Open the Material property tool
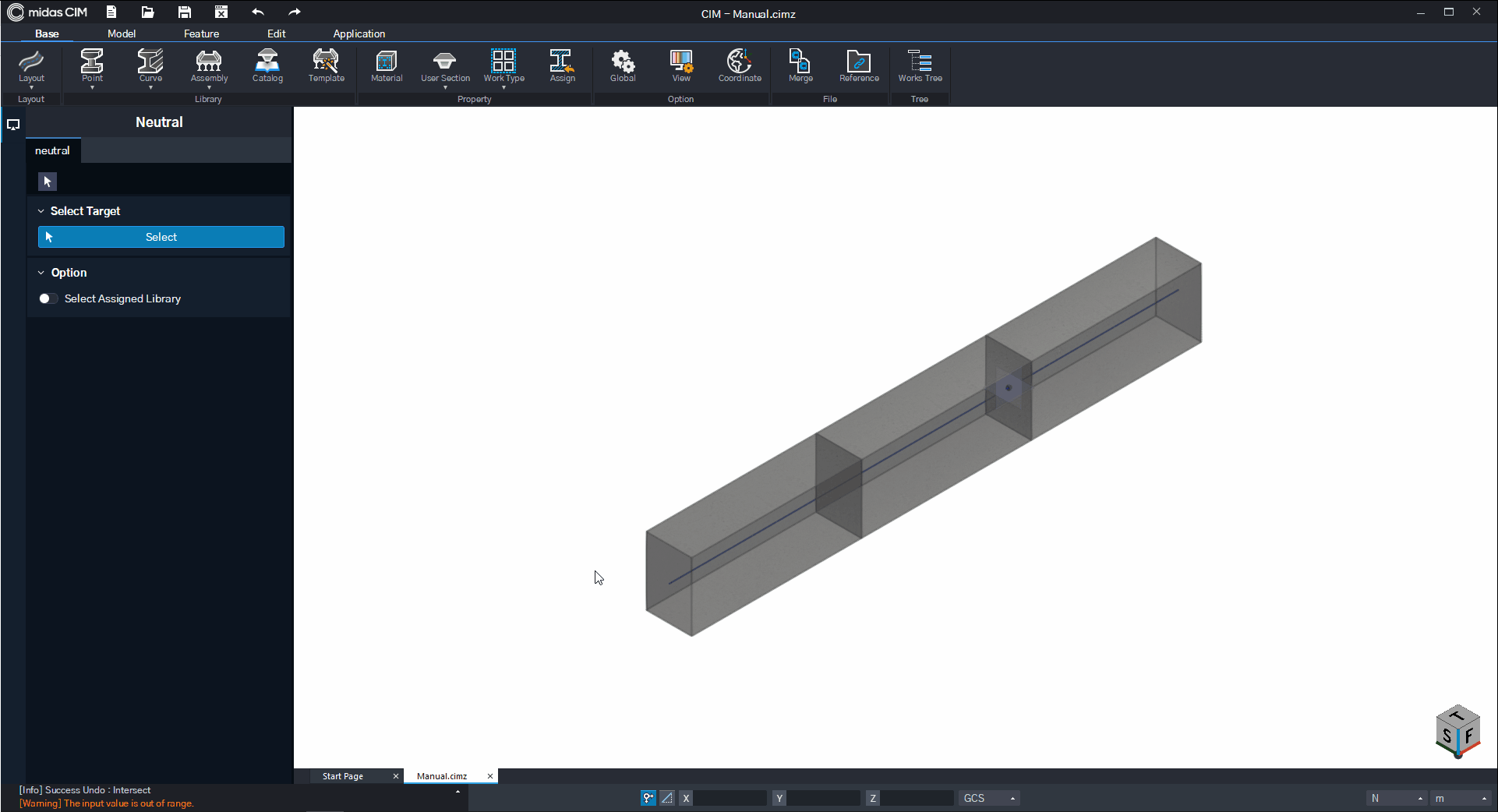 click(387, 66)
